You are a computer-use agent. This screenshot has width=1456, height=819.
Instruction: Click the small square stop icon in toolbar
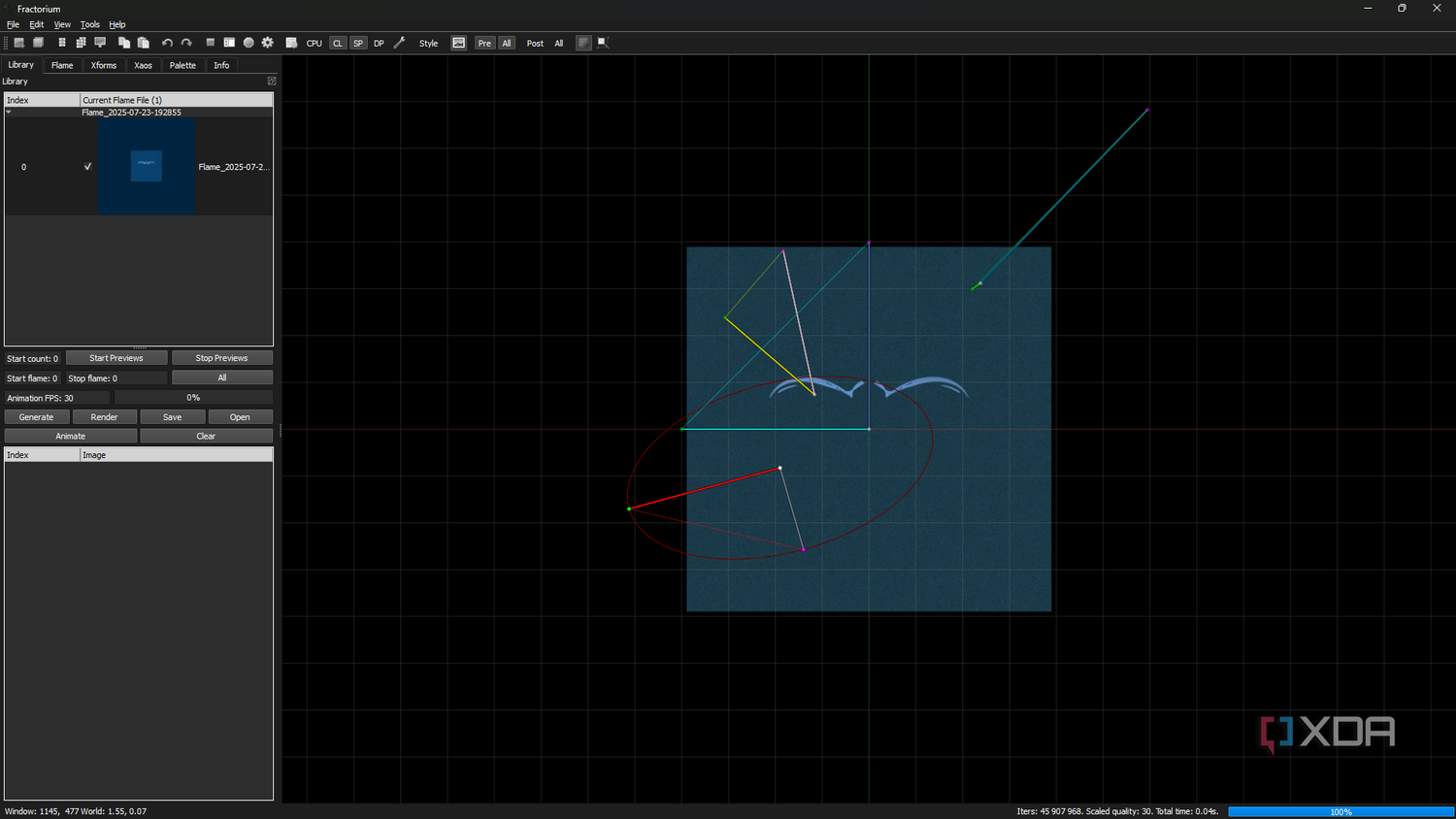tap(210, 43)
